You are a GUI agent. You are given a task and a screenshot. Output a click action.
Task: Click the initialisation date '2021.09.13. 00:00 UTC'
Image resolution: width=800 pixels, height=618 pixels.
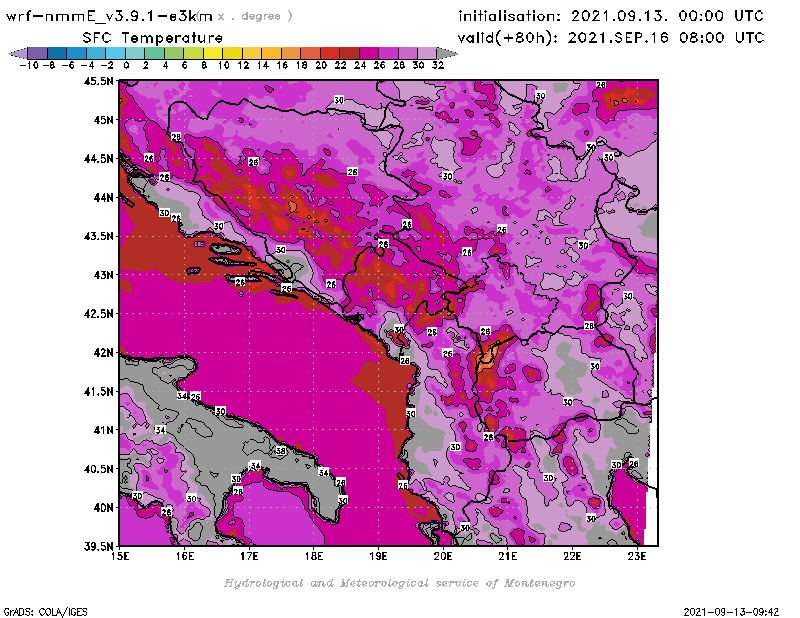click(x=667, y=16)
